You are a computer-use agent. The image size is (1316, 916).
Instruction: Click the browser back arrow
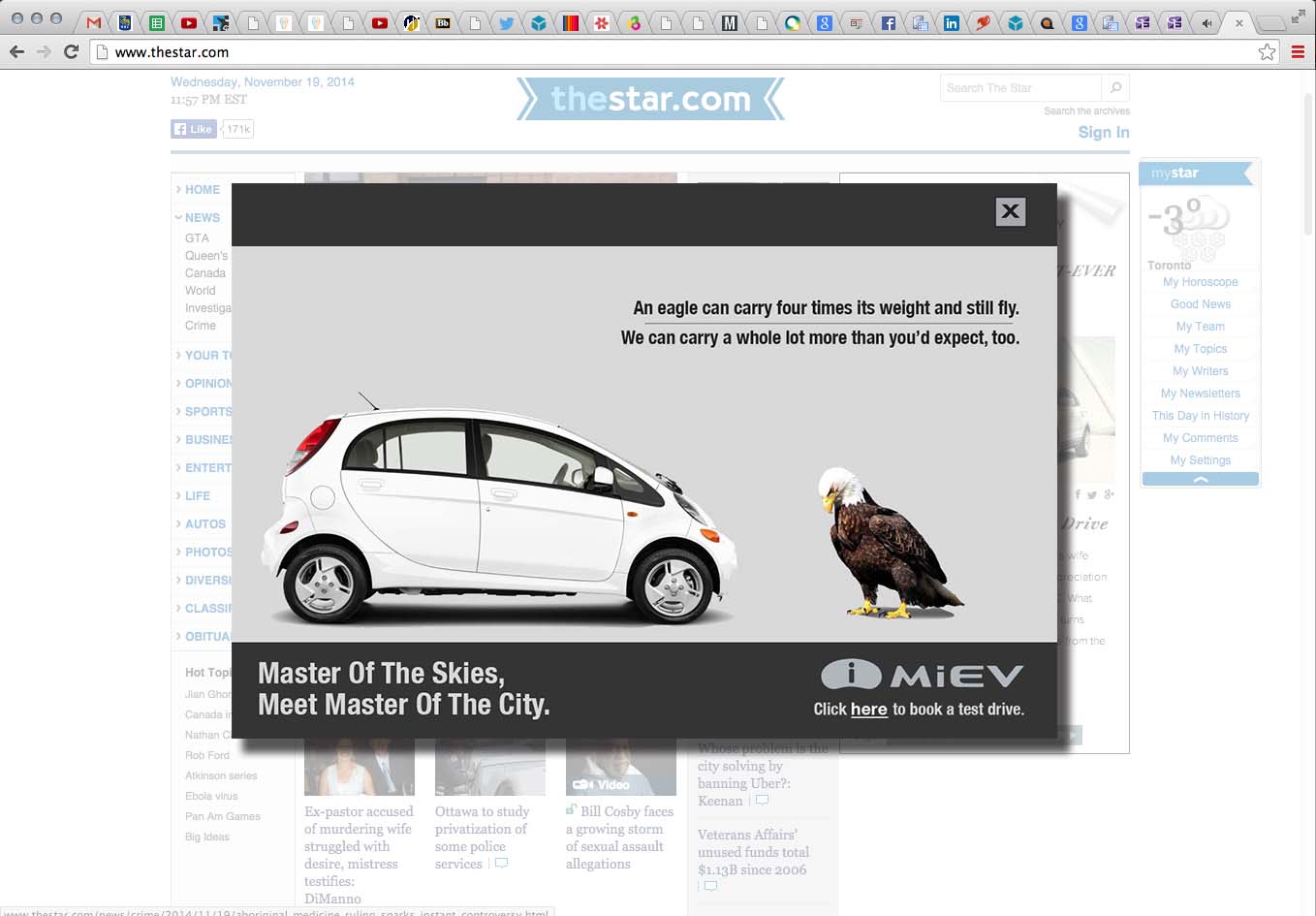point(16,51)
